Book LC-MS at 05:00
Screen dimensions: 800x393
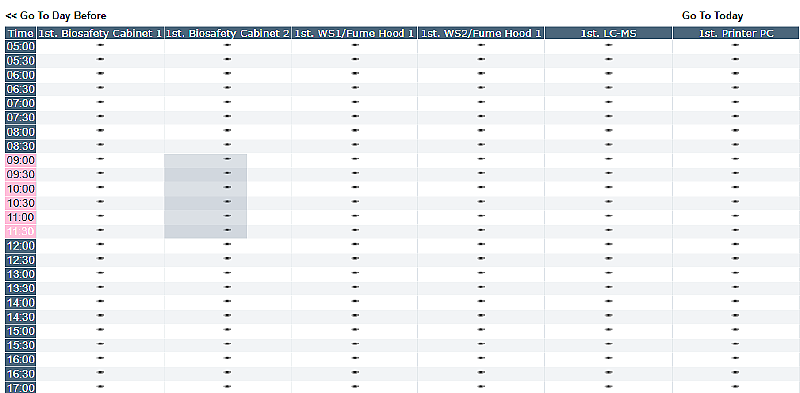click(609, 45)
